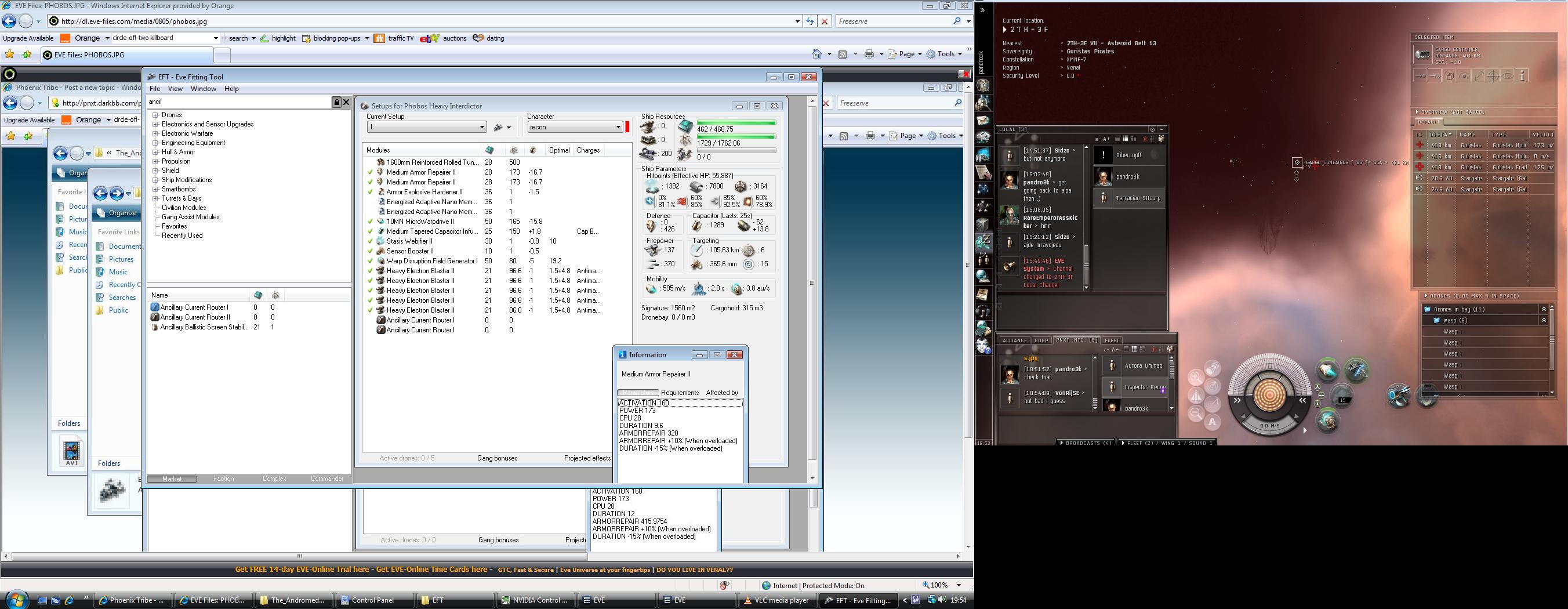Screen dimensions: 1568x609
Task: Click the look-at eye icon in Selected Item
Action: [x=1508, y=76]
